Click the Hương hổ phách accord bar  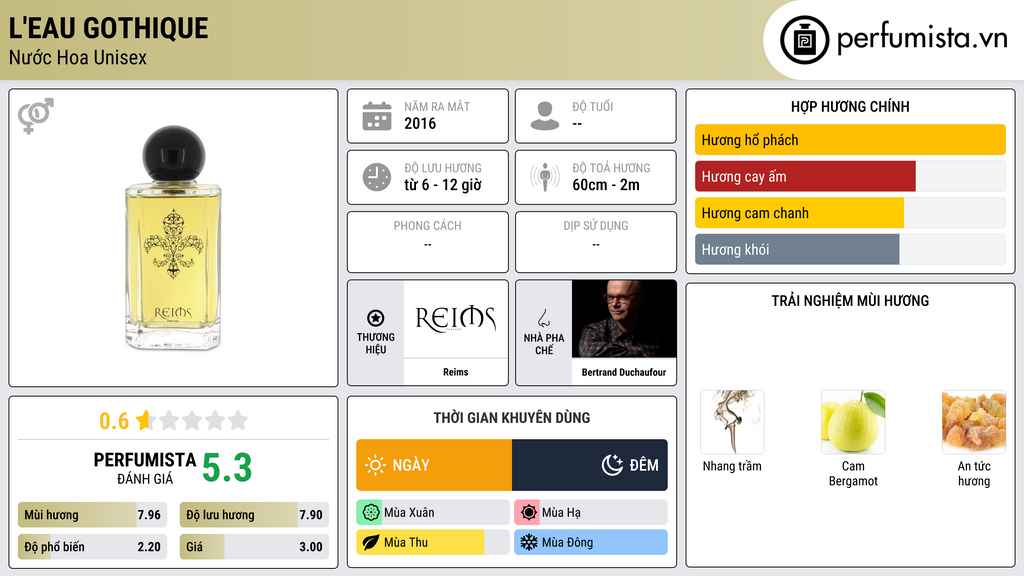[850, 140]
